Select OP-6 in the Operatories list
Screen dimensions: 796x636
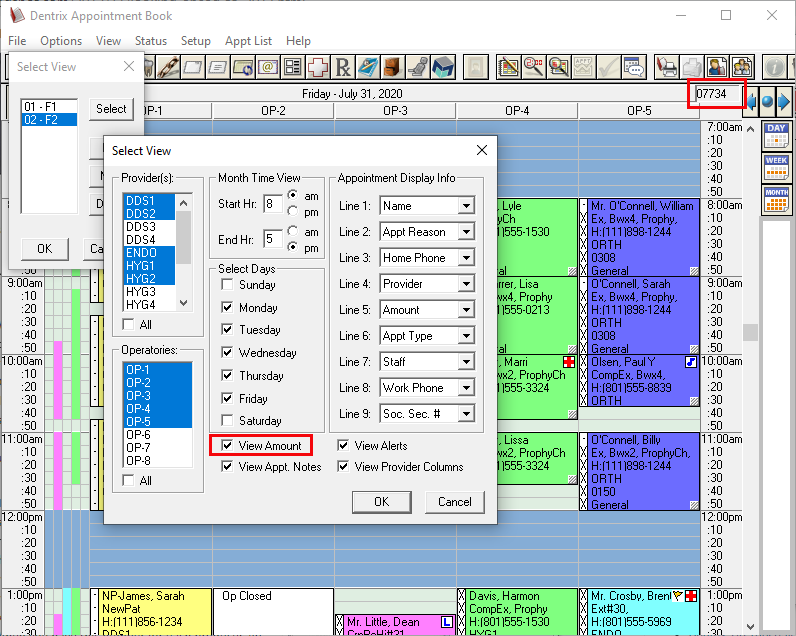tap(157, 434)
